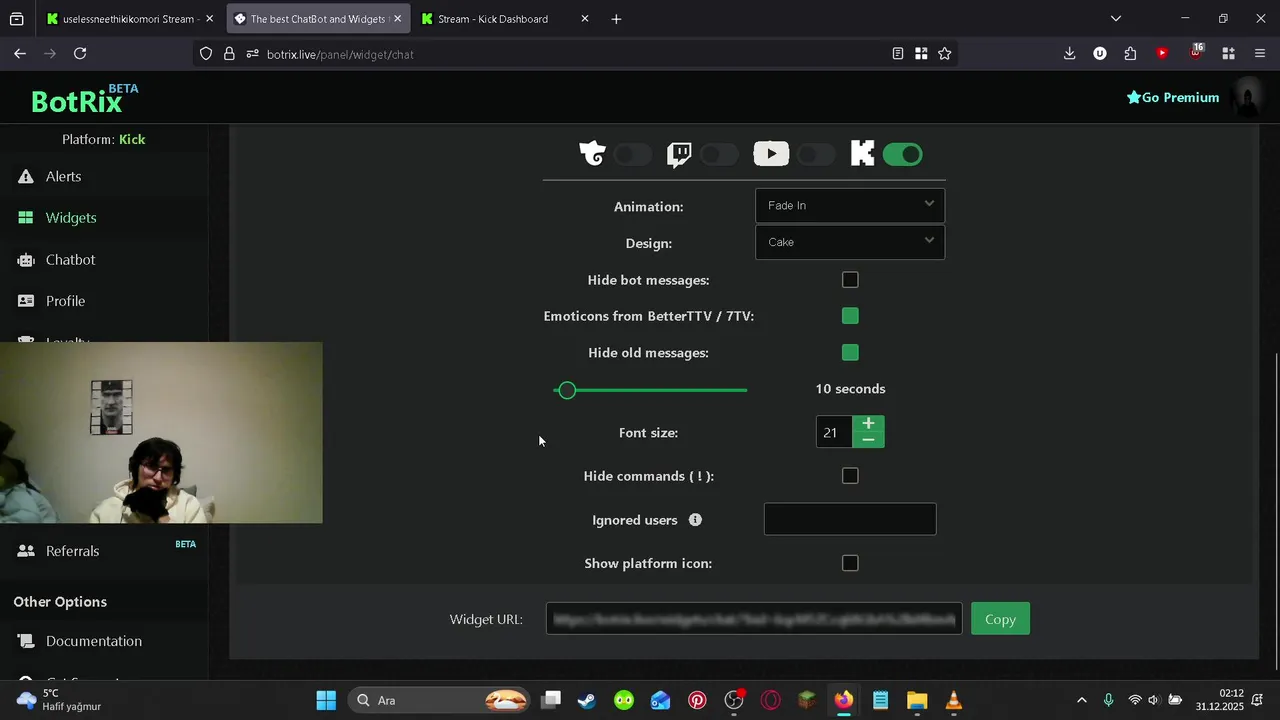Copy the widget URL
This screenshot has width=1280, height=720.
pos(1000,619)
